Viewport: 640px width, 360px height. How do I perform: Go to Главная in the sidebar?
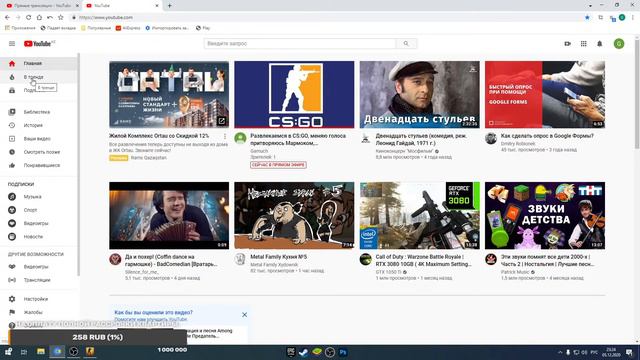pyautogui.click(x=39, y=63)
